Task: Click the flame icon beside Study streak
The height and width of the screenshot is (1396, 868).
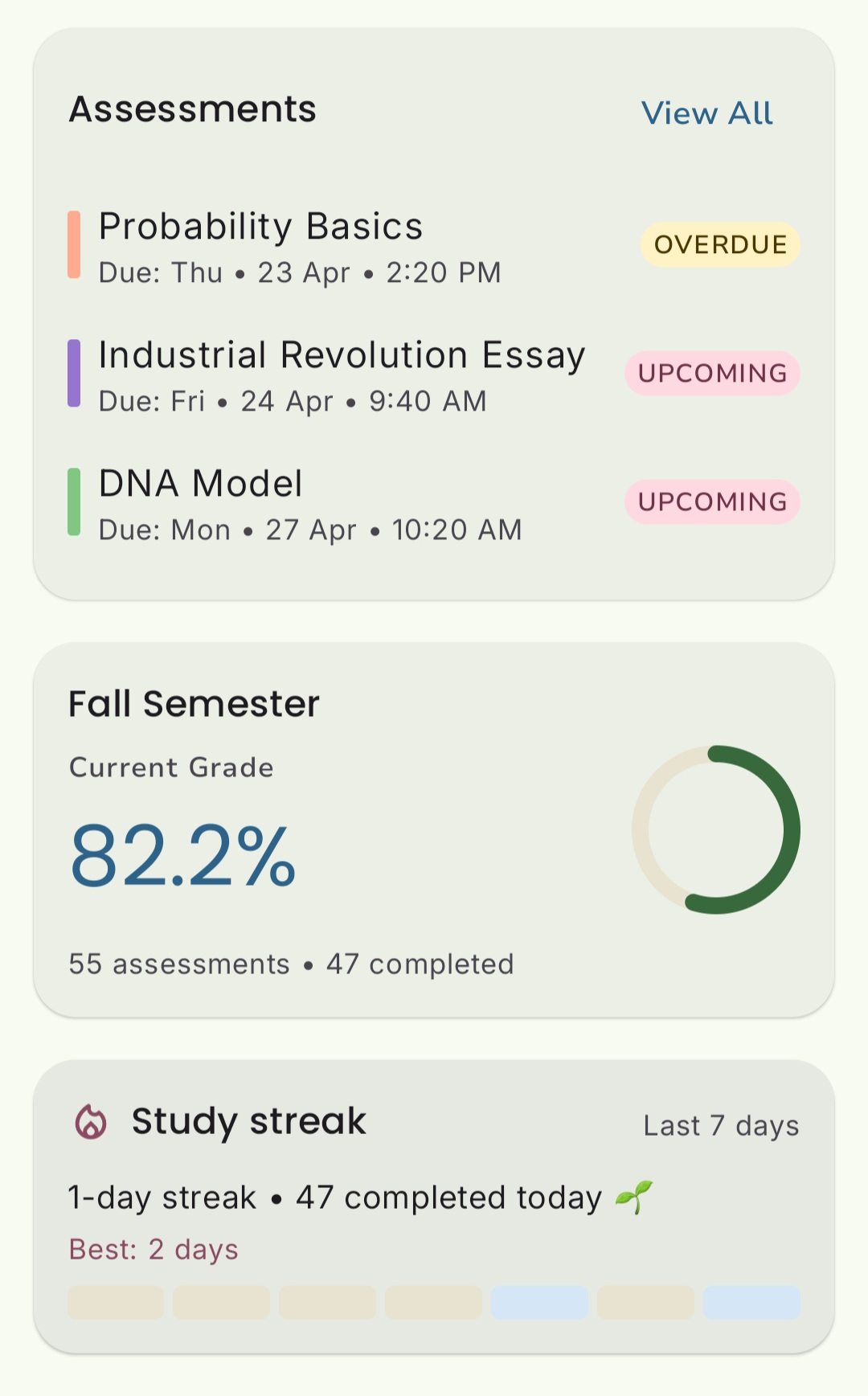Action: pyautogui.click(x=91, y=1122)
